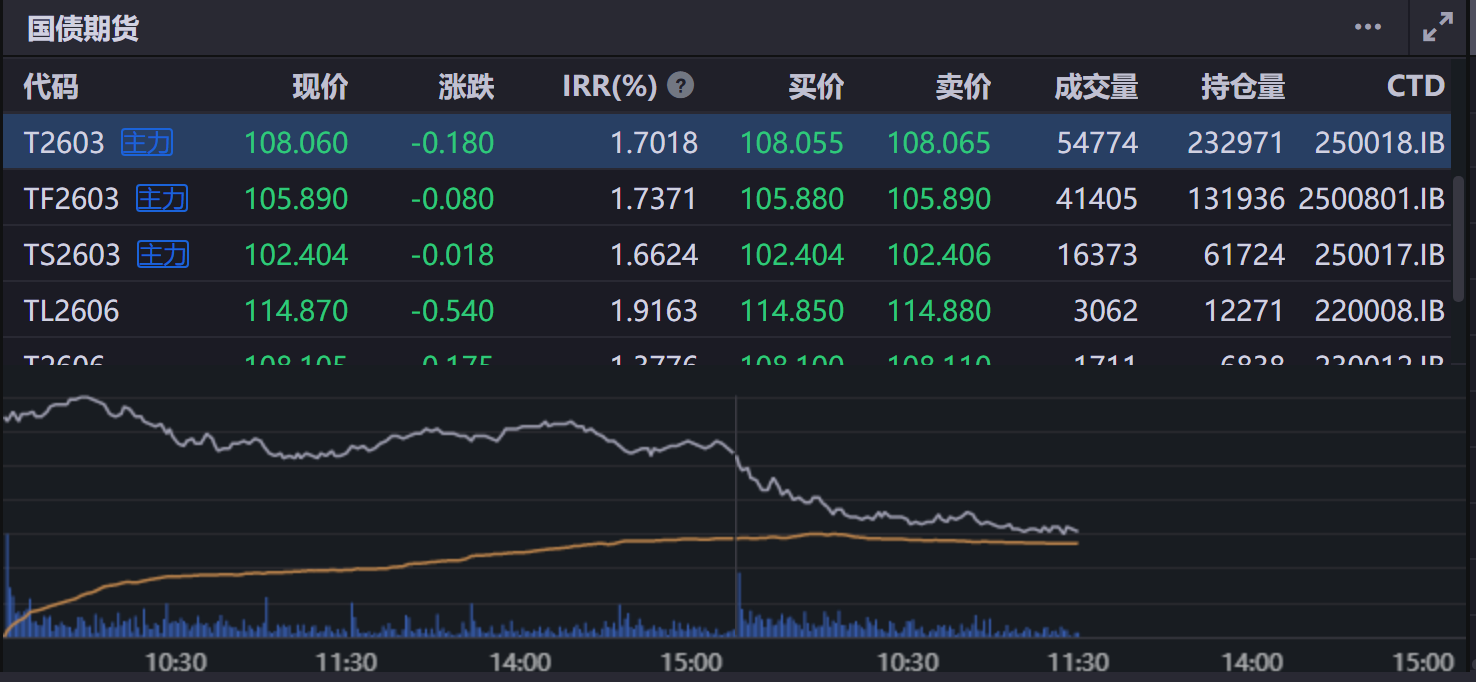Click the IRR(%) help question mark icon
Image resolution: width=1476 pixels, height=682 pixels.
point(681,86)
